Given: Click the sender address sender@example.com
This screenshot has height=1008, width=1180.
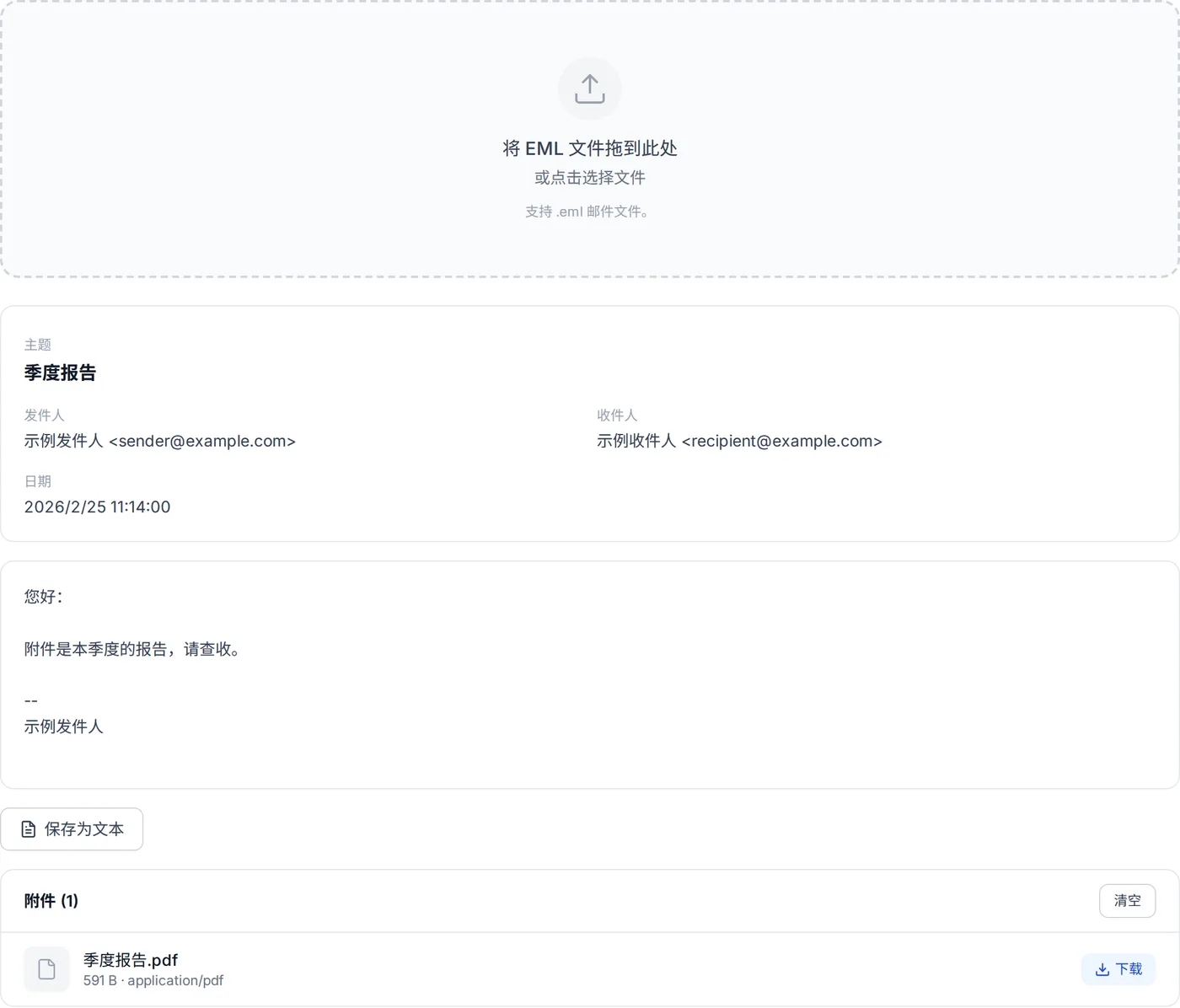Looking at the screenshot, I should point(202,441).
